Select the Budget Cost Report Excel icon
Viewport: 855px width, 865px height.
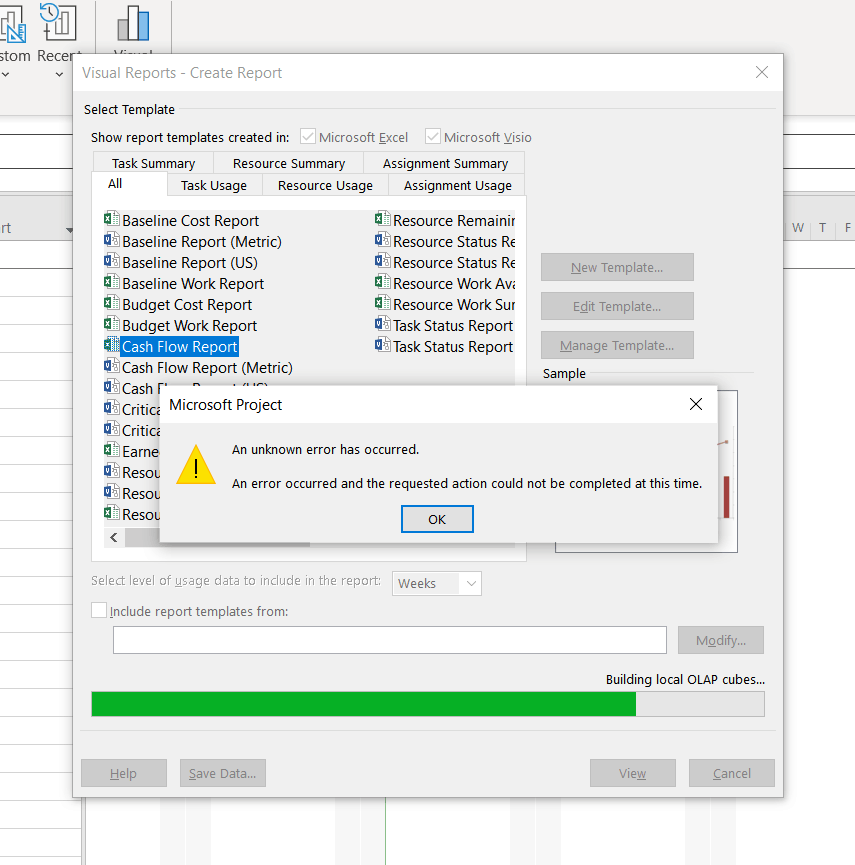pyautogui.click(x=112, y=303)
